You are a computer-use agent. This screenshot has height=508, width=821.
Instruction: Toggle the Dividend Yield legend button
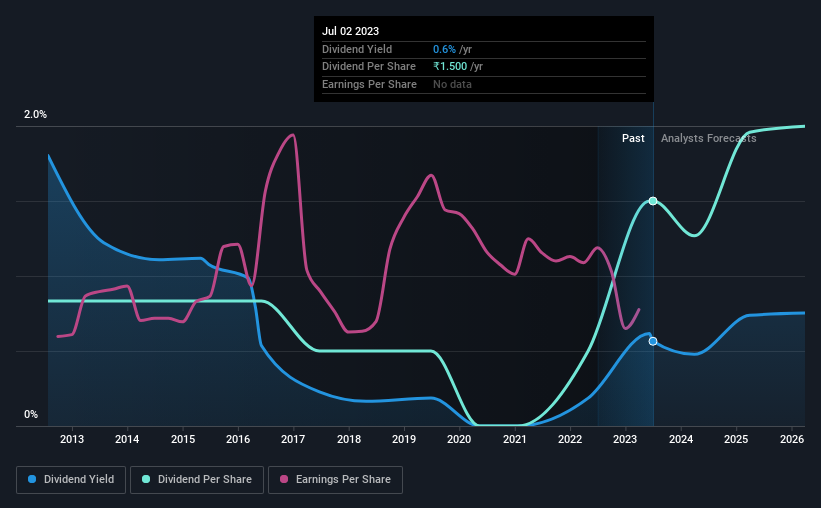pyautogui.click(x=71, y=480)
